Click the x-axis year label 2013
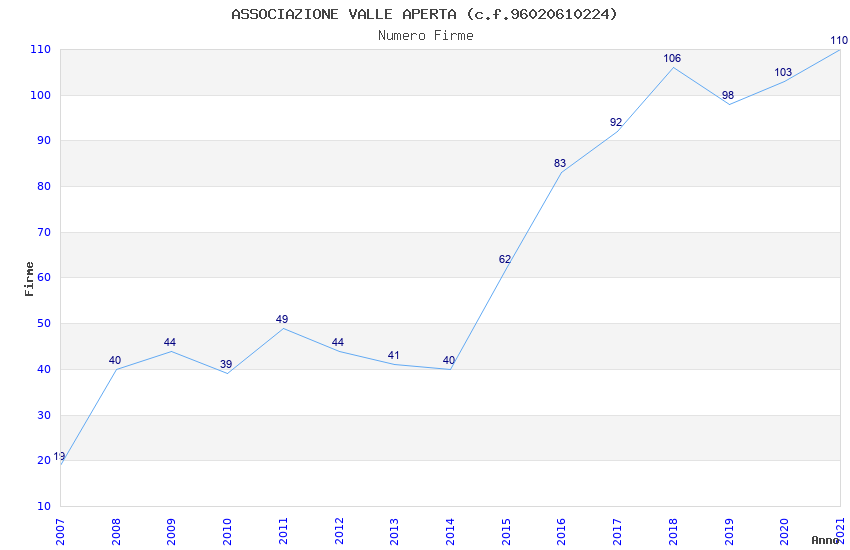Viewport: 850px width, 550px height. pos(395,531)
